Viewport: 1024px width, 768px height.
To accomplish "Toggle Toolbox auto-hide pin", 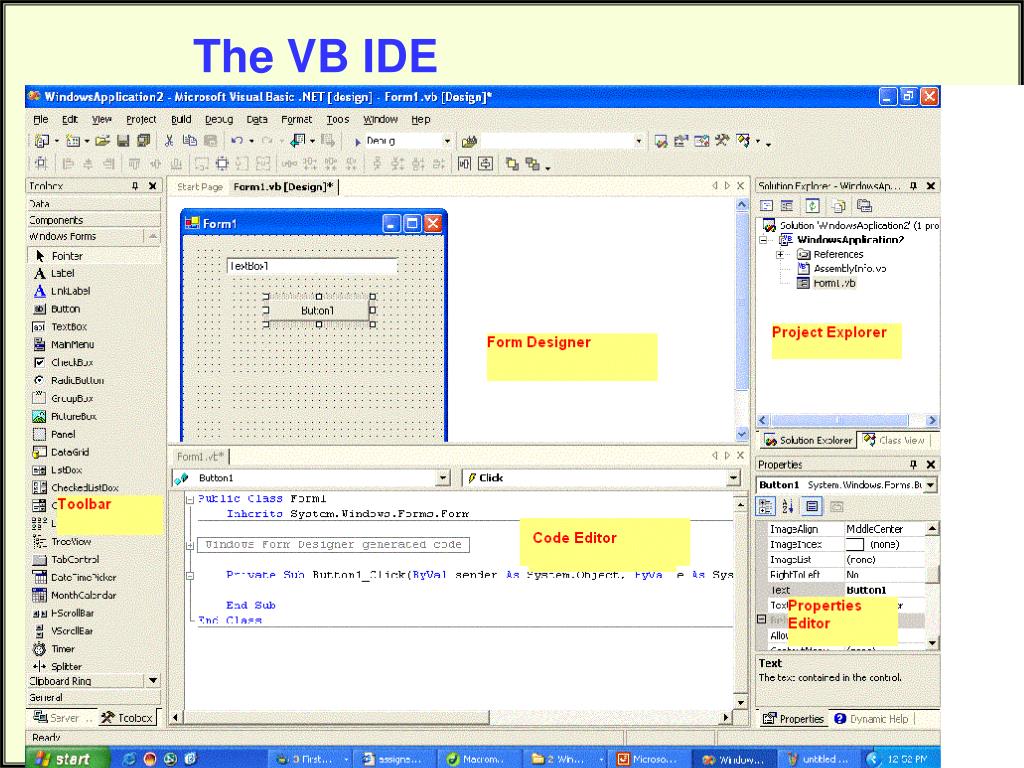I will pos(135,186).
